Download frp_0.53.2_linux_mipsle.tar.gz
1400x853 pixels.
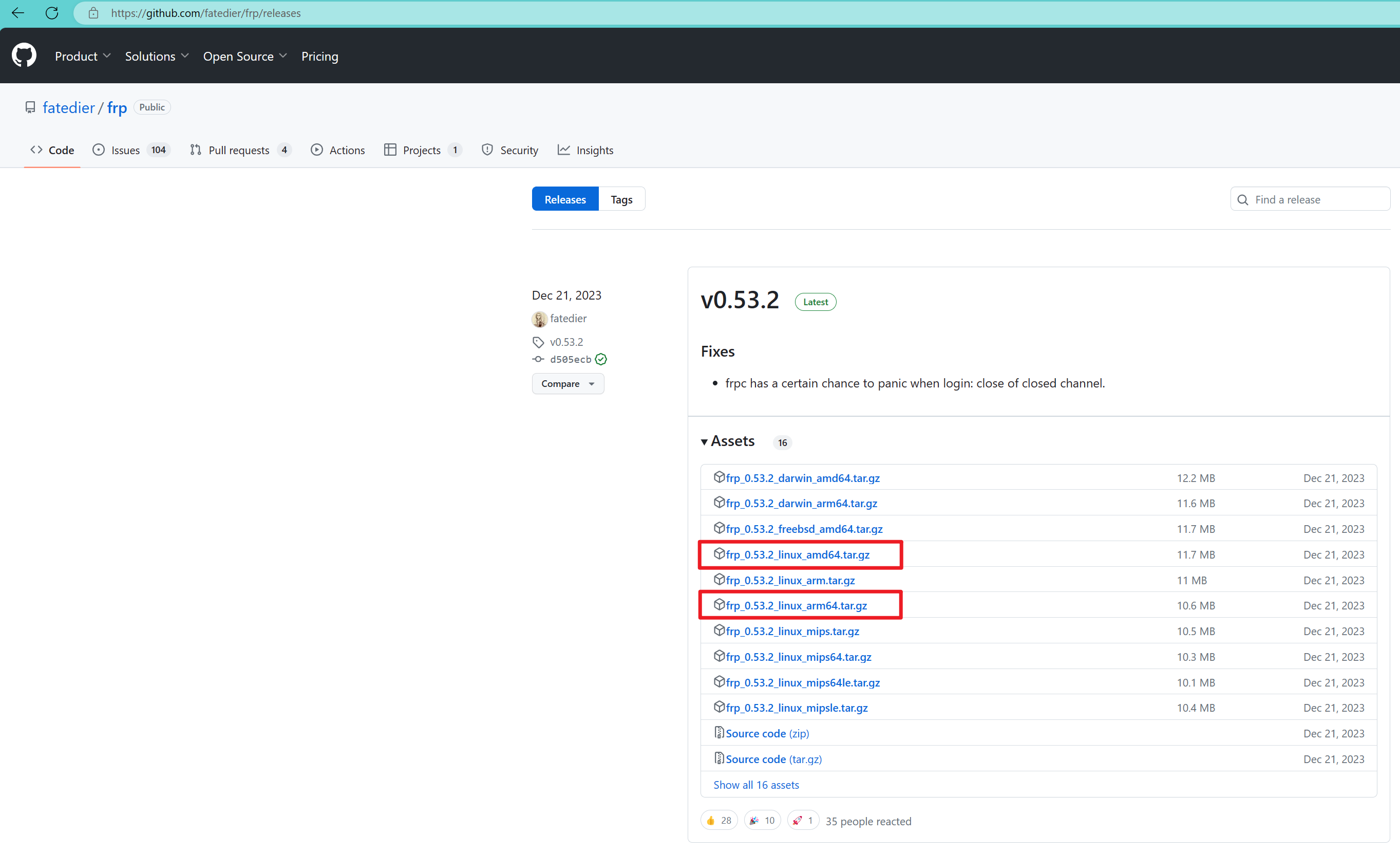pyautogui.click(x=797, y=708)
